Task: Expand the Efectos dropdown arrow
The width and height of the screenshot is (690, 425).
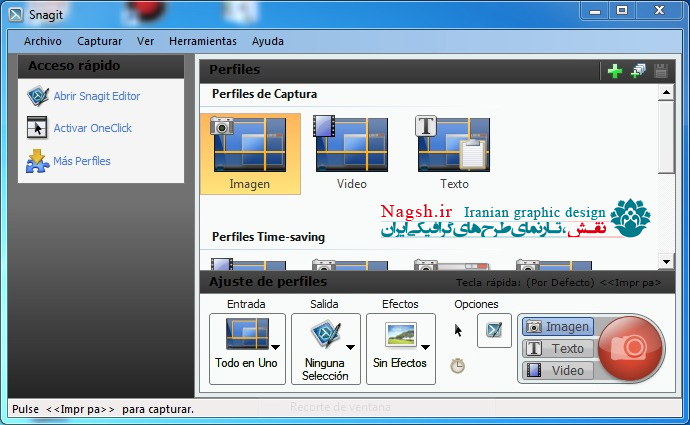Action: [x=425, y=347]
